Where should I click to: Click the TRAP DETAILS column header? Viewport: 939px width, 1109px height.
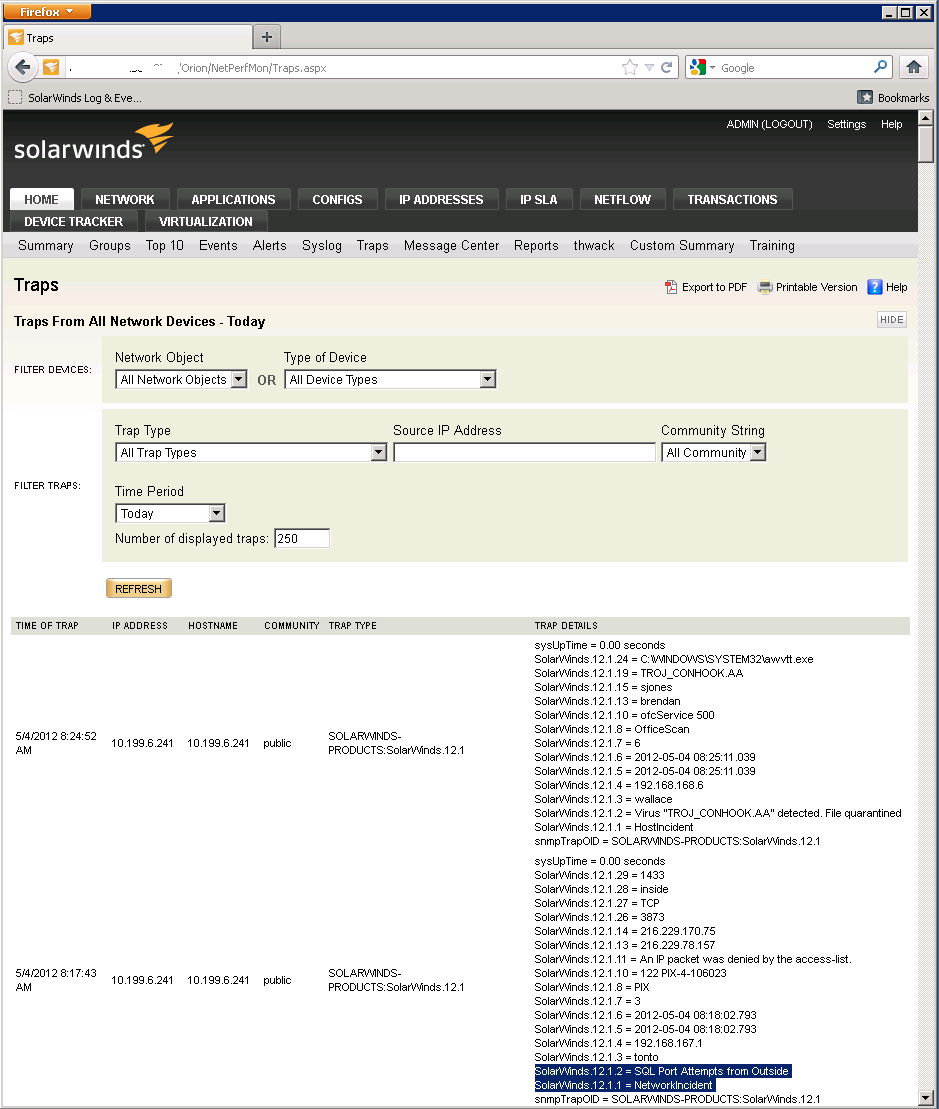point(566,625)
